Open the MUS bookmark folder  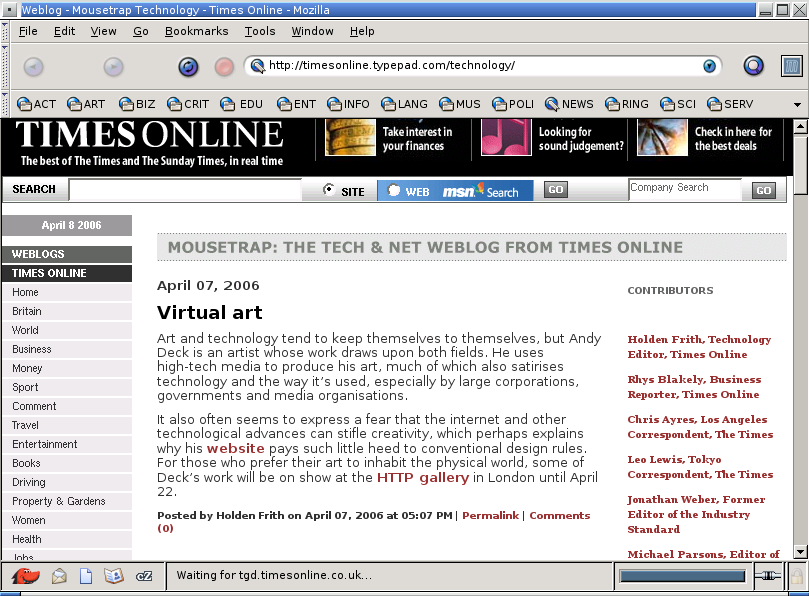pyautogui.click(x=460, y=104)
